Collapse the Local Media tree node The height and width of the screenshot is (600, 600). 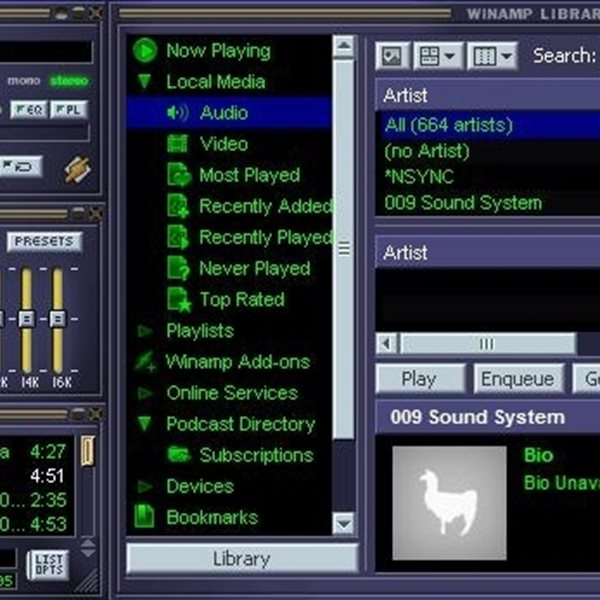pos(145,82)
